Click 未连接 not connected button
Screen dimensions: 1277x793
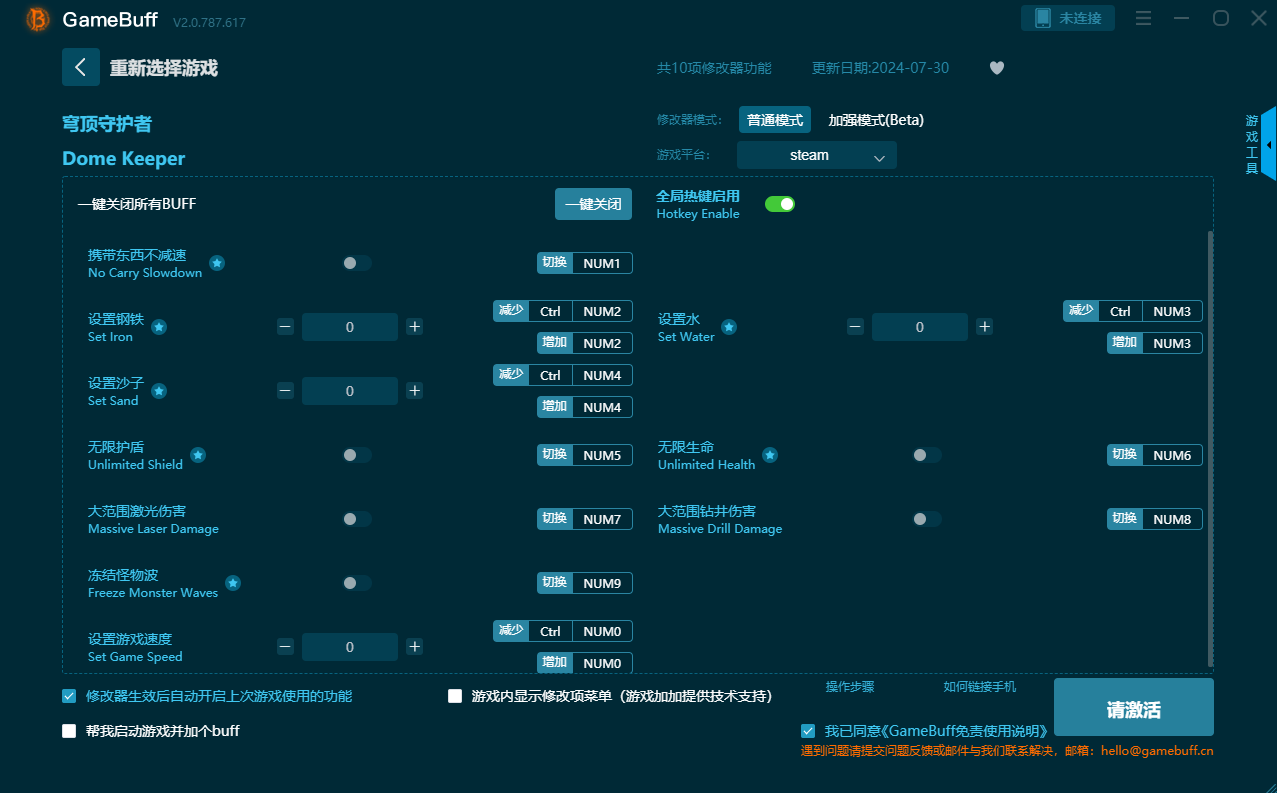(1068, 18)
